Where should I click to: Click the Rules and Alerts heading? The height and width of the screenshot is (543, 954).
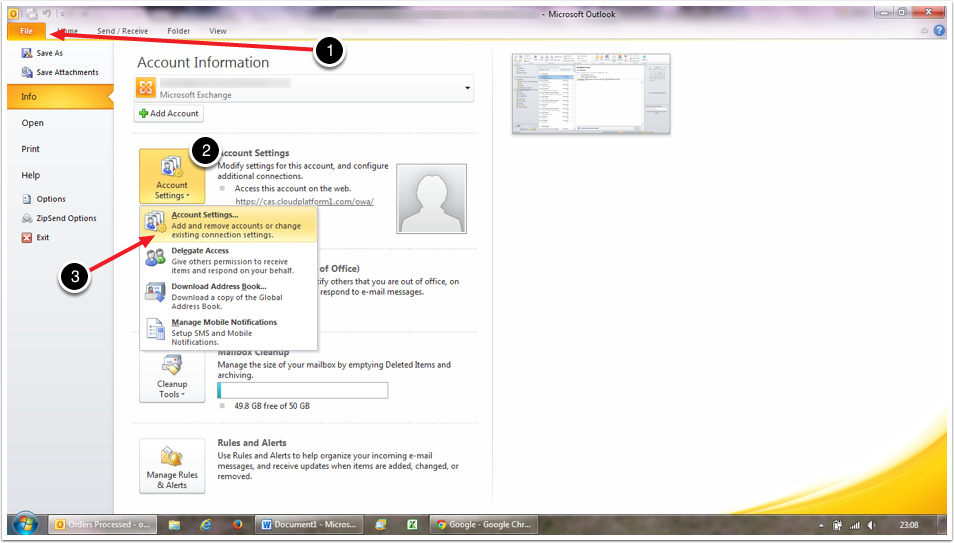pos(252,443)
